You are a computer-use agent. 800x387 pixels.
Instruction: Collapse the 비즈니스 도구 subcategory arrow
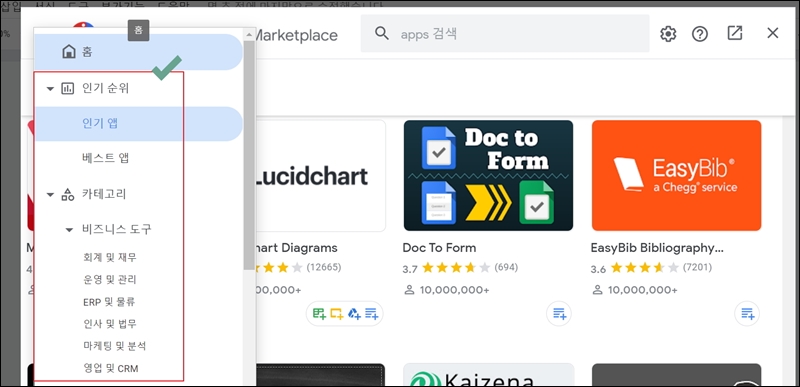(x=69, y=230)
